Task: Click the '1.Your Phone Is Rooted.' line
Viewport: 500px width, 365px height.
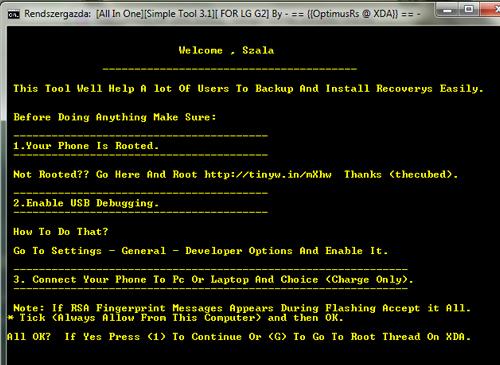Action: pos(86,146)
